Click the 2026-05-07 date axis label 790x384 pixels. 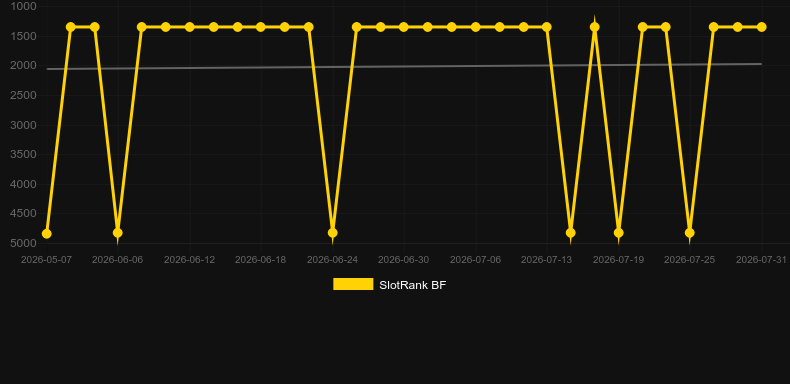(46, 260)
